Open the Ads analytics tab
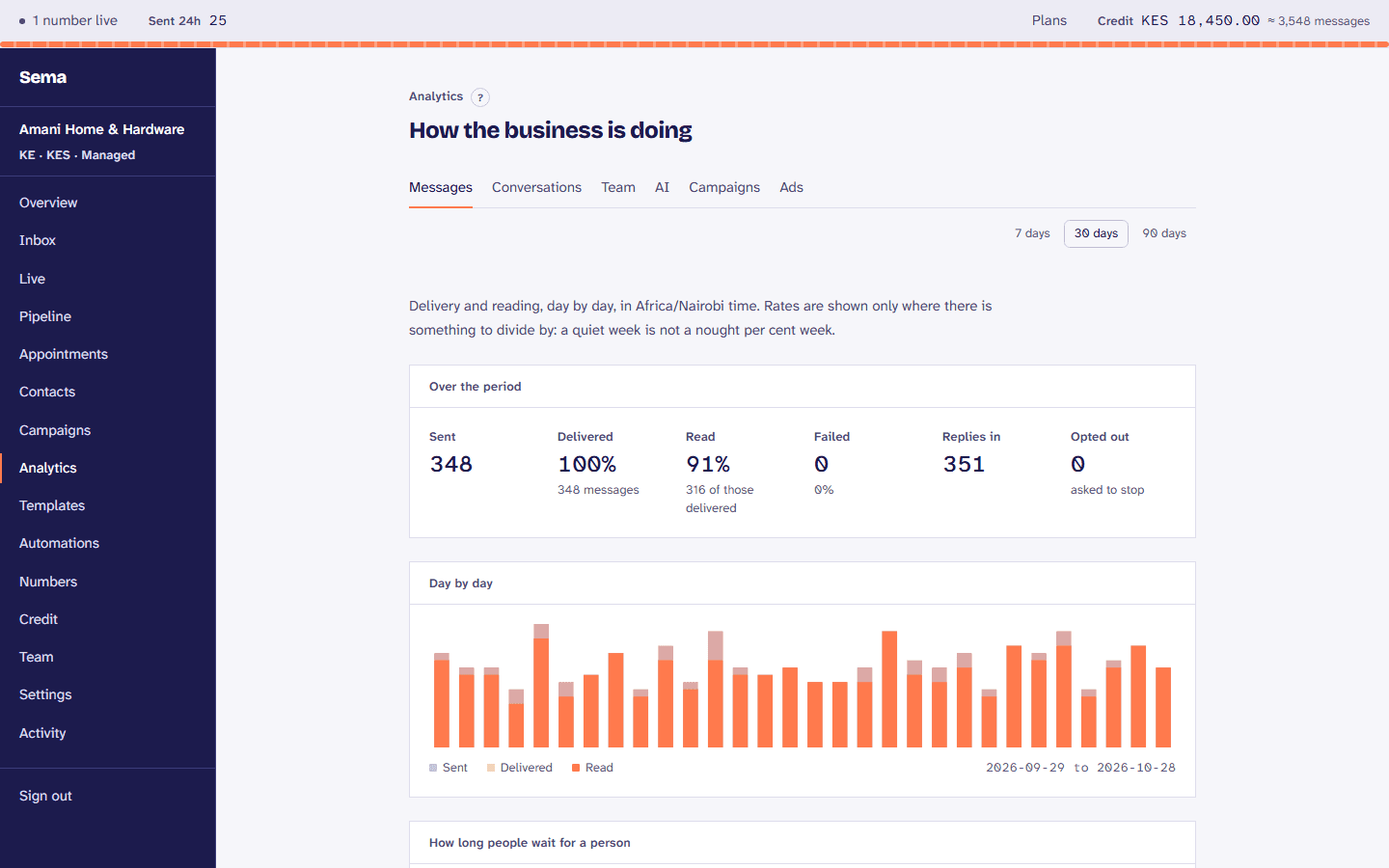The height and width of the screenshot is (868, 1389). 791,187
